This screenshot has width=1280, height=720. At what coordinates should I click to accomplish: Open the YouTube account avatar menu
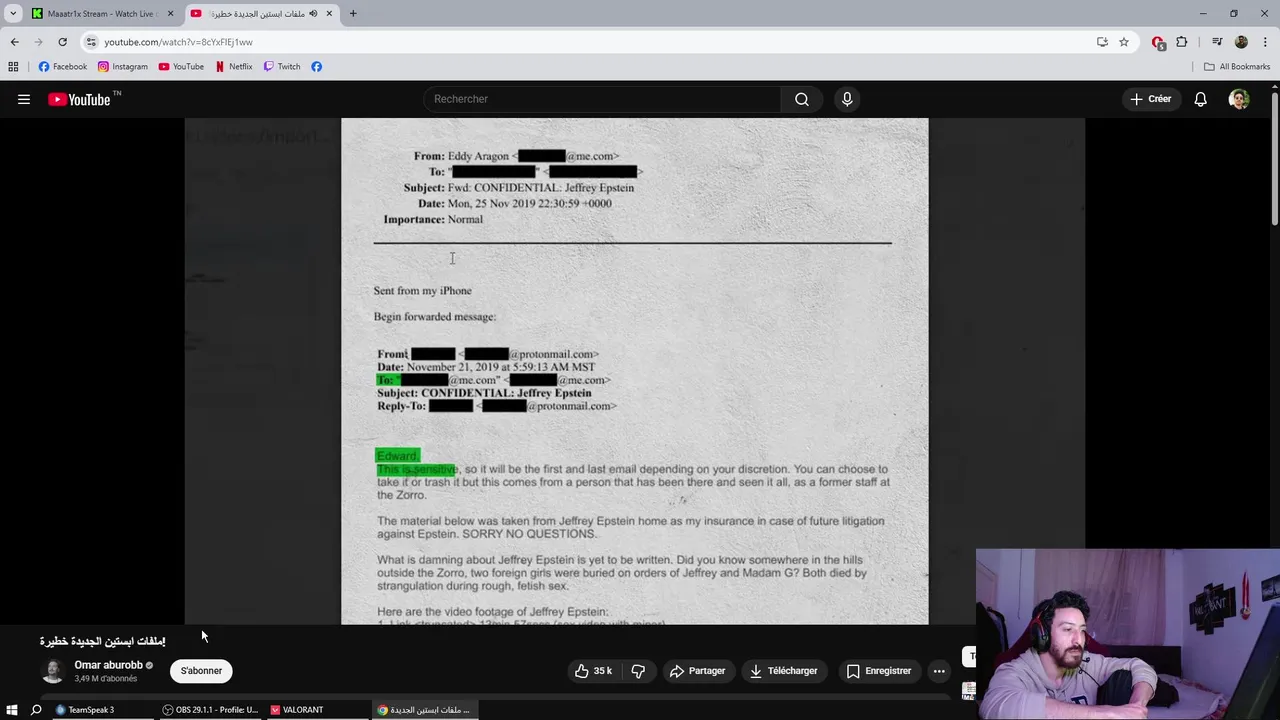tap(1239, 99)
